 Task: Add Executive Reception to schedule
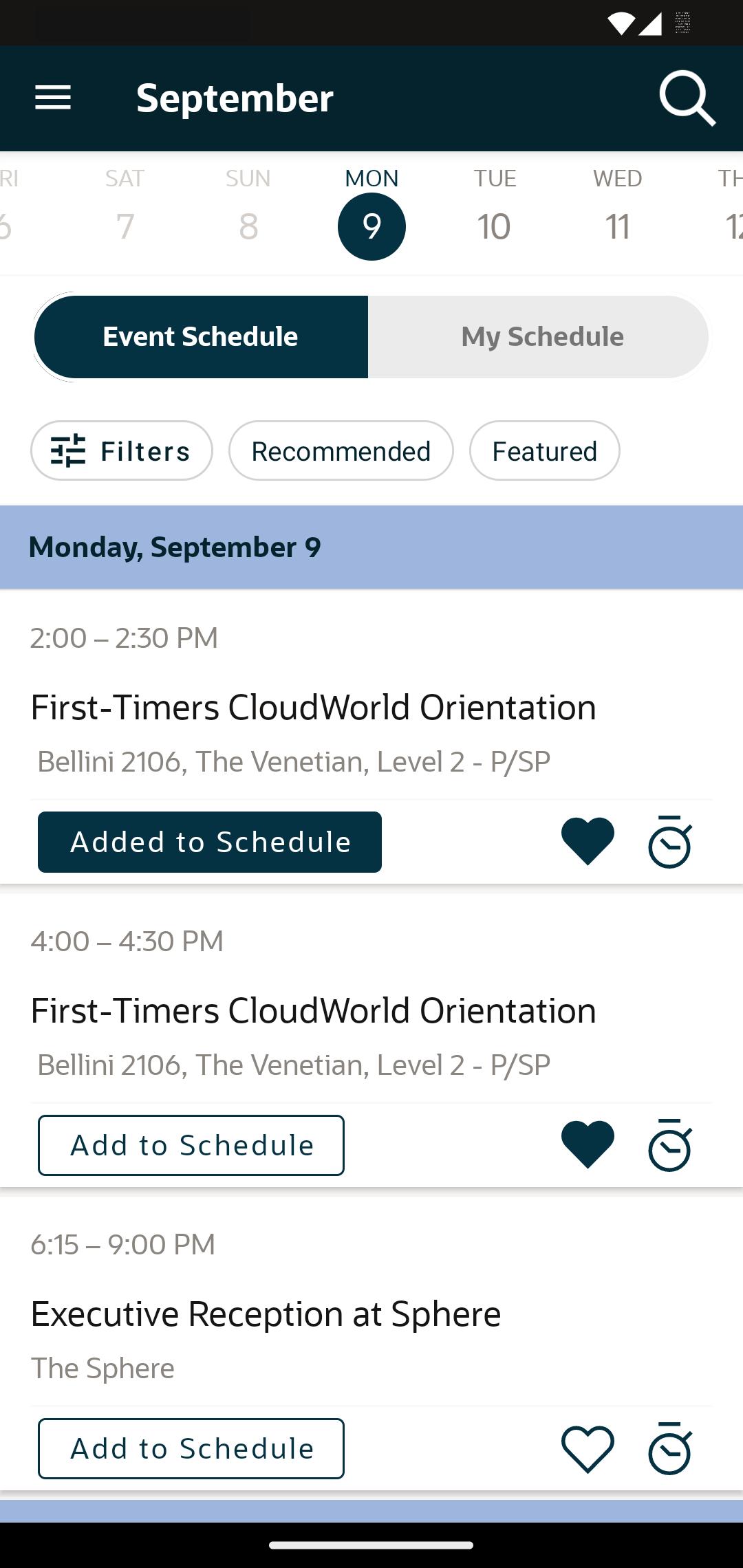pos(191,1448)
